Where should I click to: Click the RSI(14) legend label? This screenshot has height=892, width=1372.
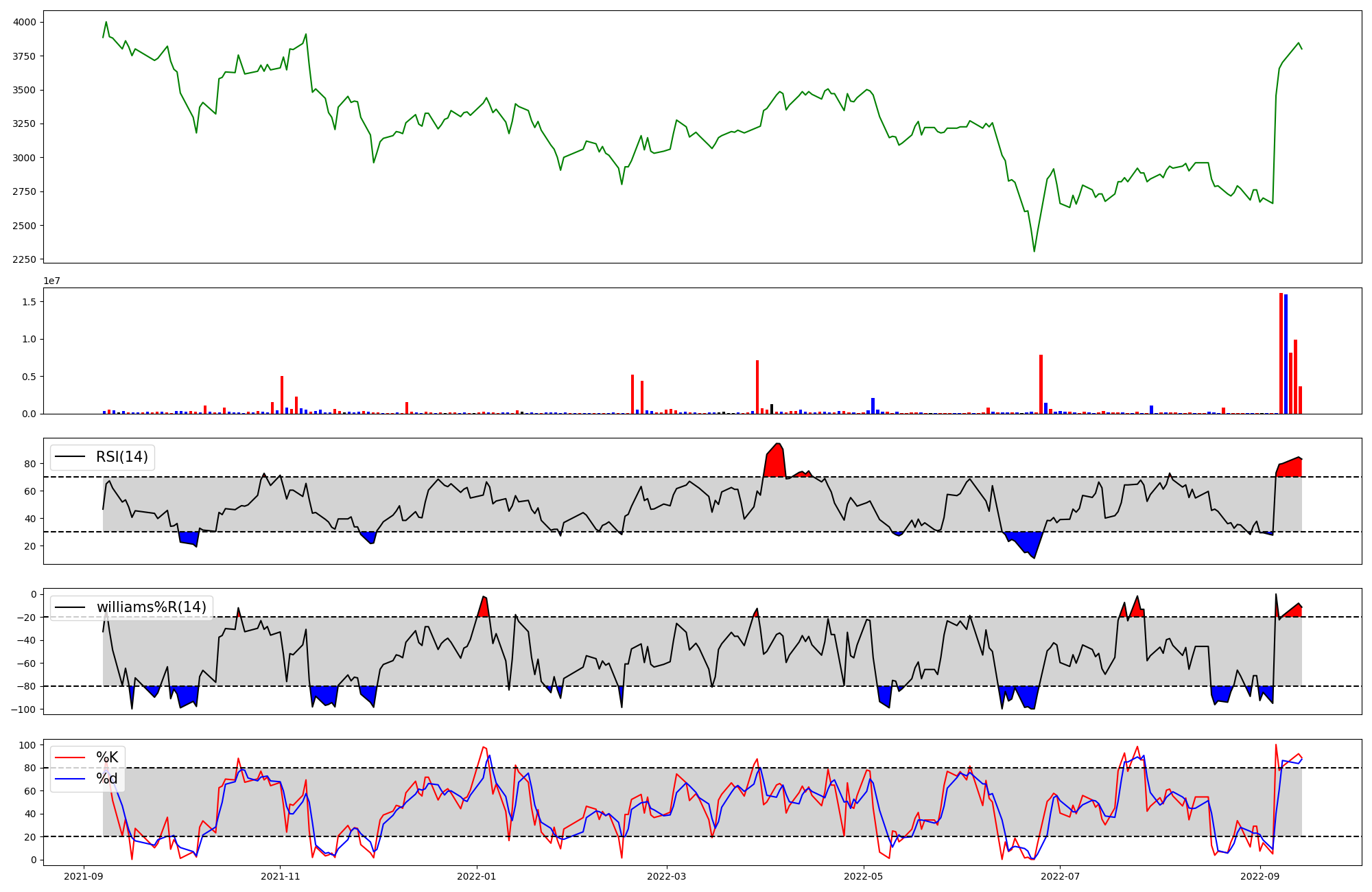click(x=121, y=457)
